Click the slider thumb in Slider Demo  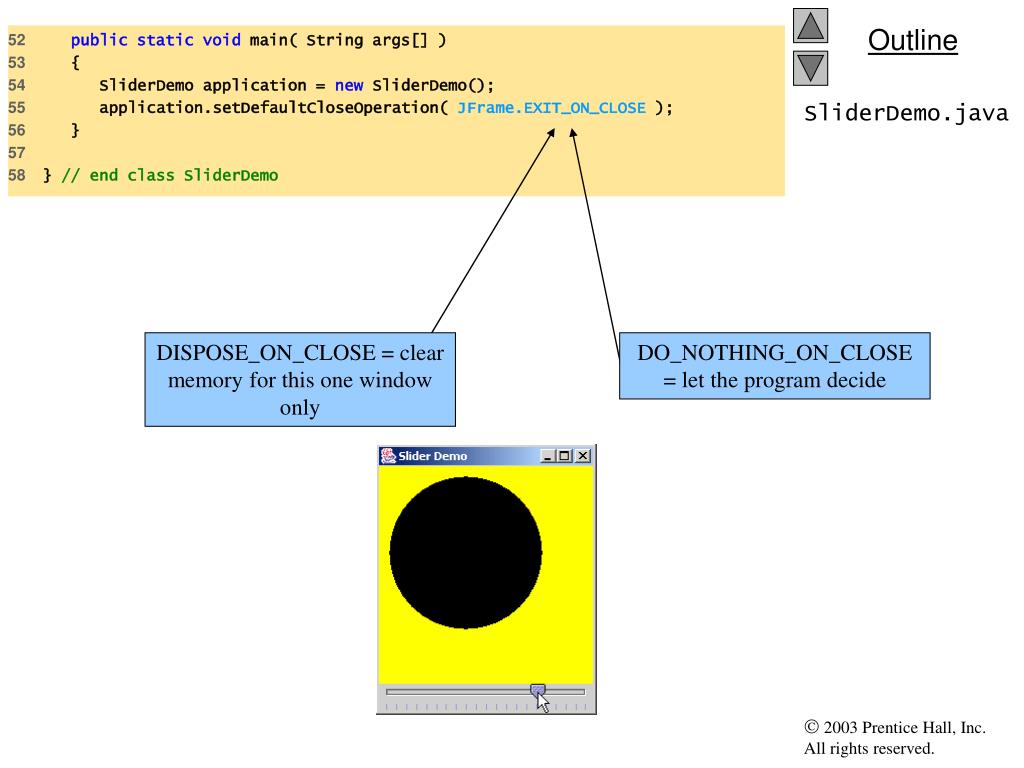[537, 690]
